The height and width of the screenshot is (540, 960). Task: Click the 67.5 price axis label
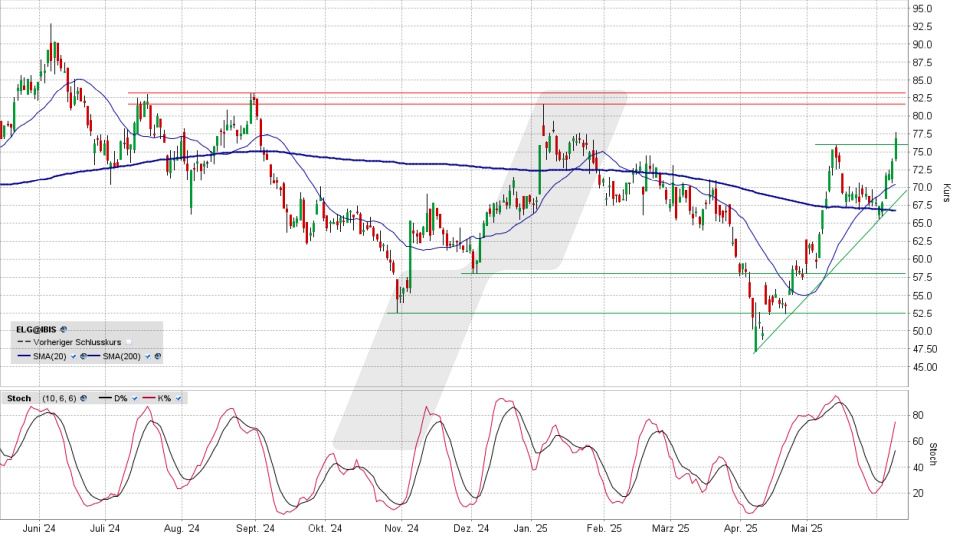point(922,206)
